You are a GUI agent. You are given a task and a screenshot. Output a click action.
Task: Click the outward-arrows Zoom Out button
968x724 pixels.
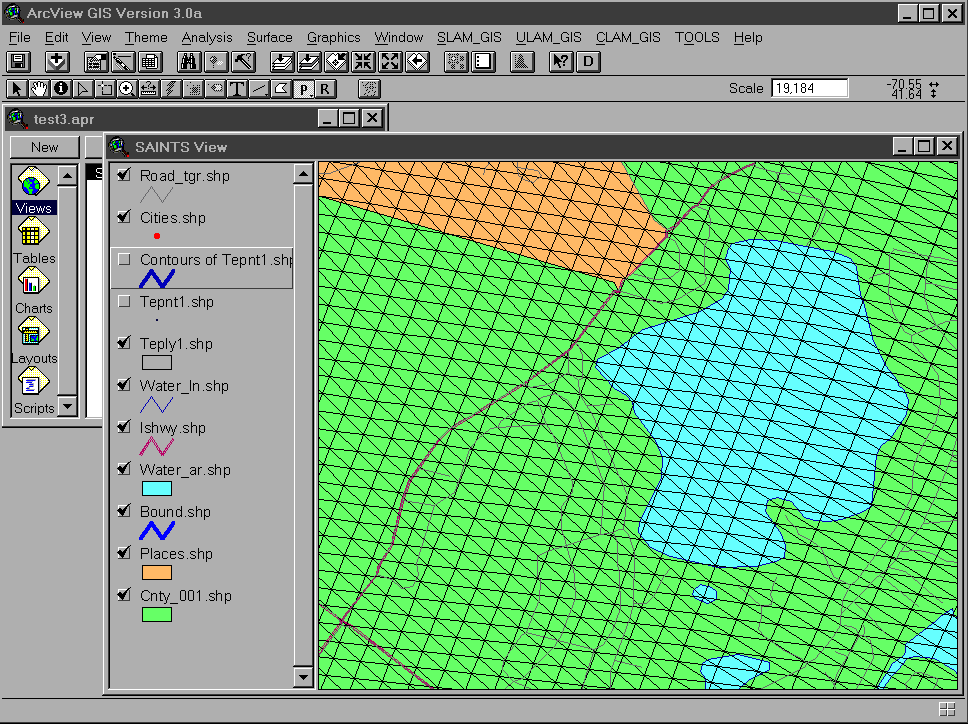391,62
